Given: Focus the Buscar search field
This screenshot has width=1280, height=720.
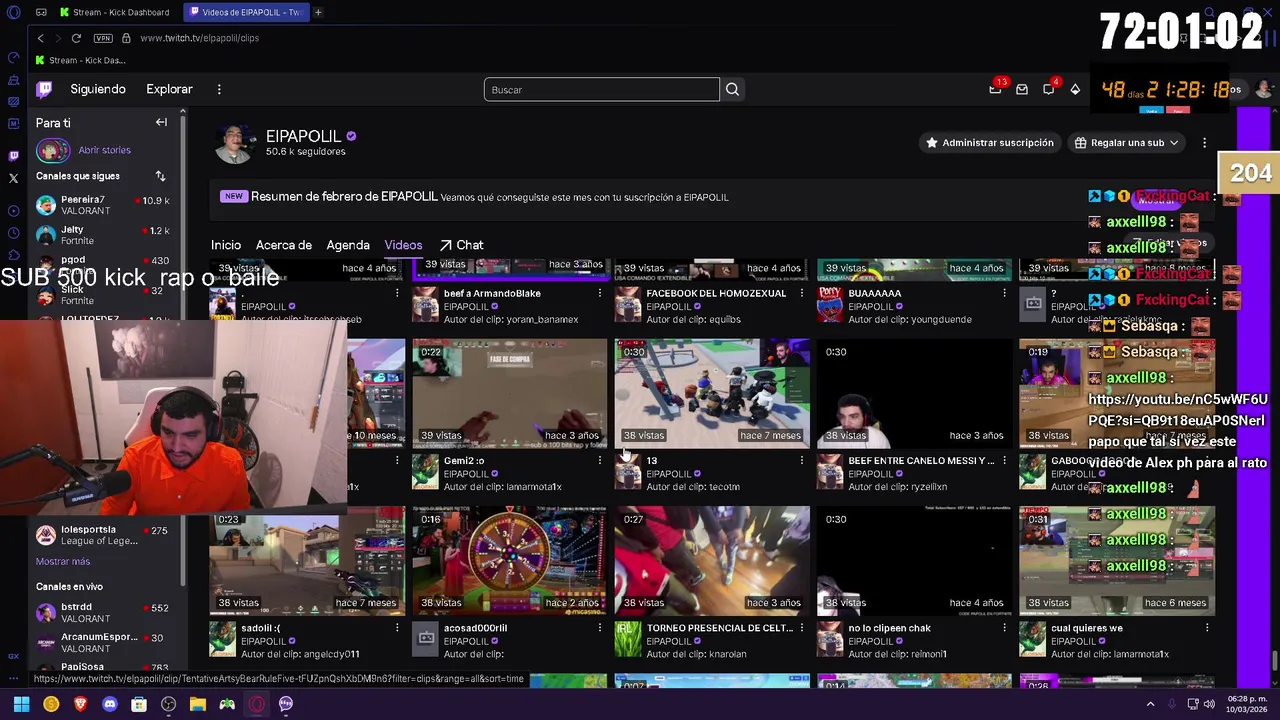Looking at the screenshot, I should [x=601, y=90].
